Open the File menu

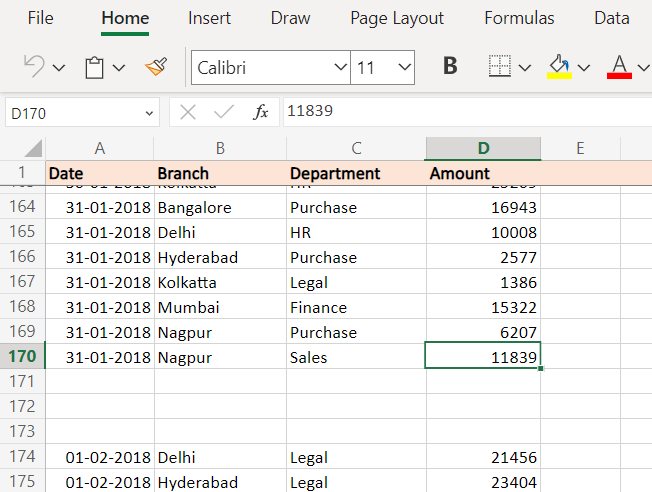tap(41, 18)
